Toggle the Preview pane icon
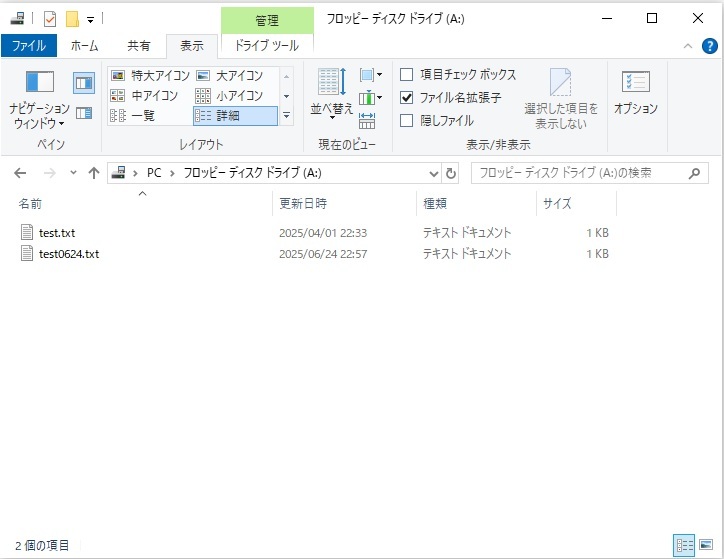This screenshot has width=724, height=559. tap(84, 83)
